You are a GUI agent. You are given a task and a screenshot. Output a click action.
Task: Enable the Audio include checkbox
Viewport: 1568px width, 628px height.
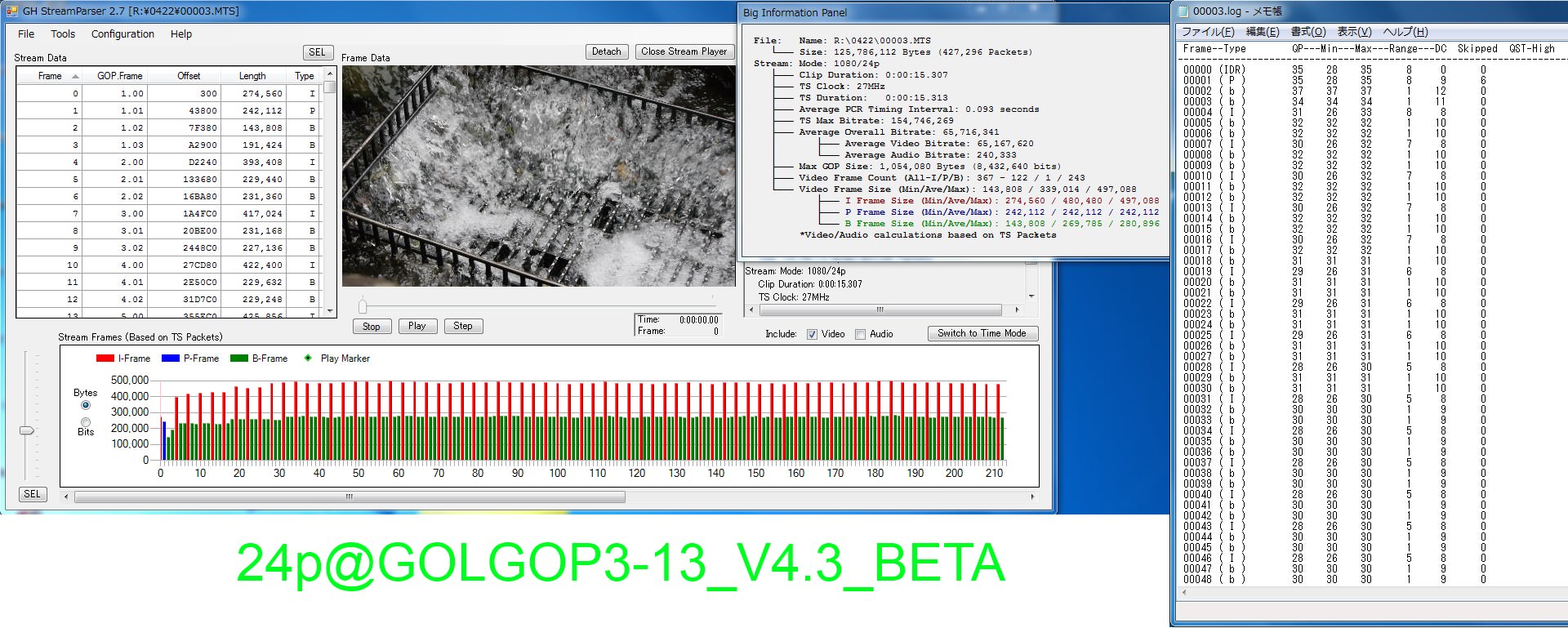(x=860, y=334)
